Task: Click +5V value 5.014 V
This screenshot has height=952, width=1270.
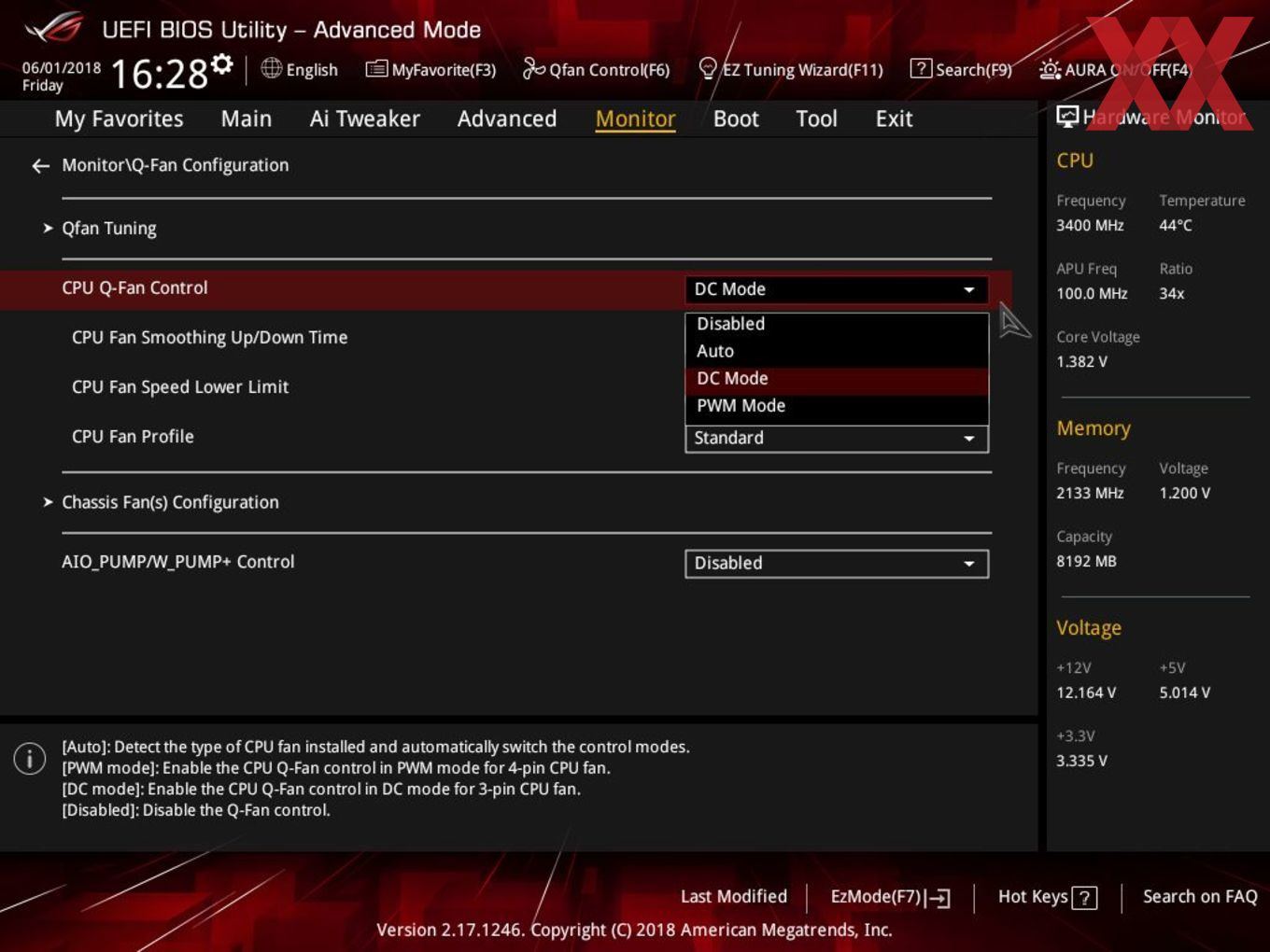Action: 1185,693
